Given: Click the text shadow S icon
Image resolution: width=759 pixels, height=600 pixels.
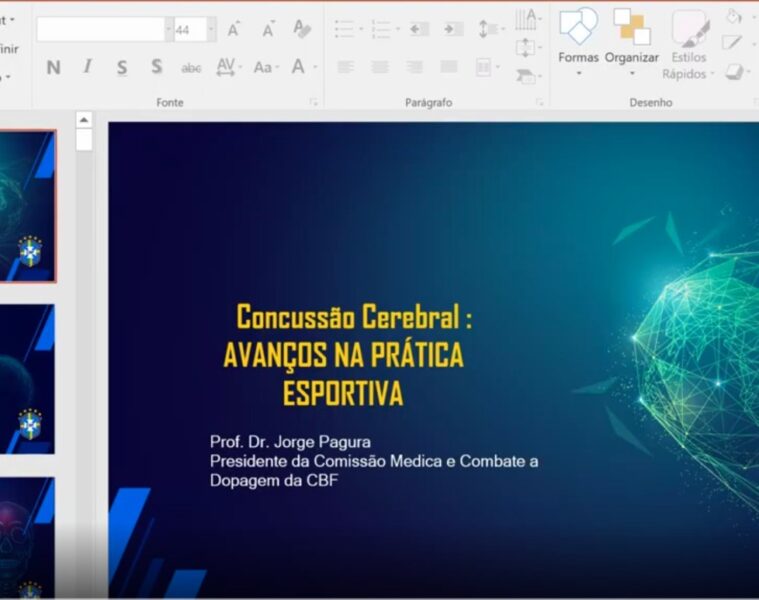Looking at the screenshot, I should 157,67.
